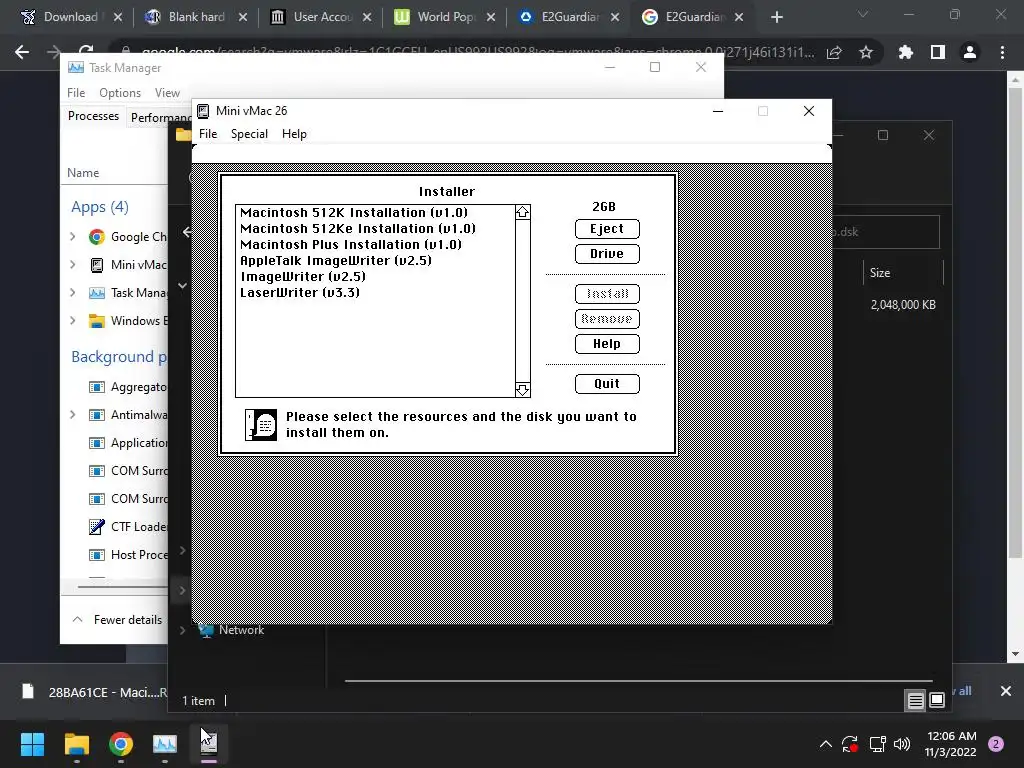Click the Eject button in Installer
Screen dimensions: 1024x768
[x=607, y=229]
